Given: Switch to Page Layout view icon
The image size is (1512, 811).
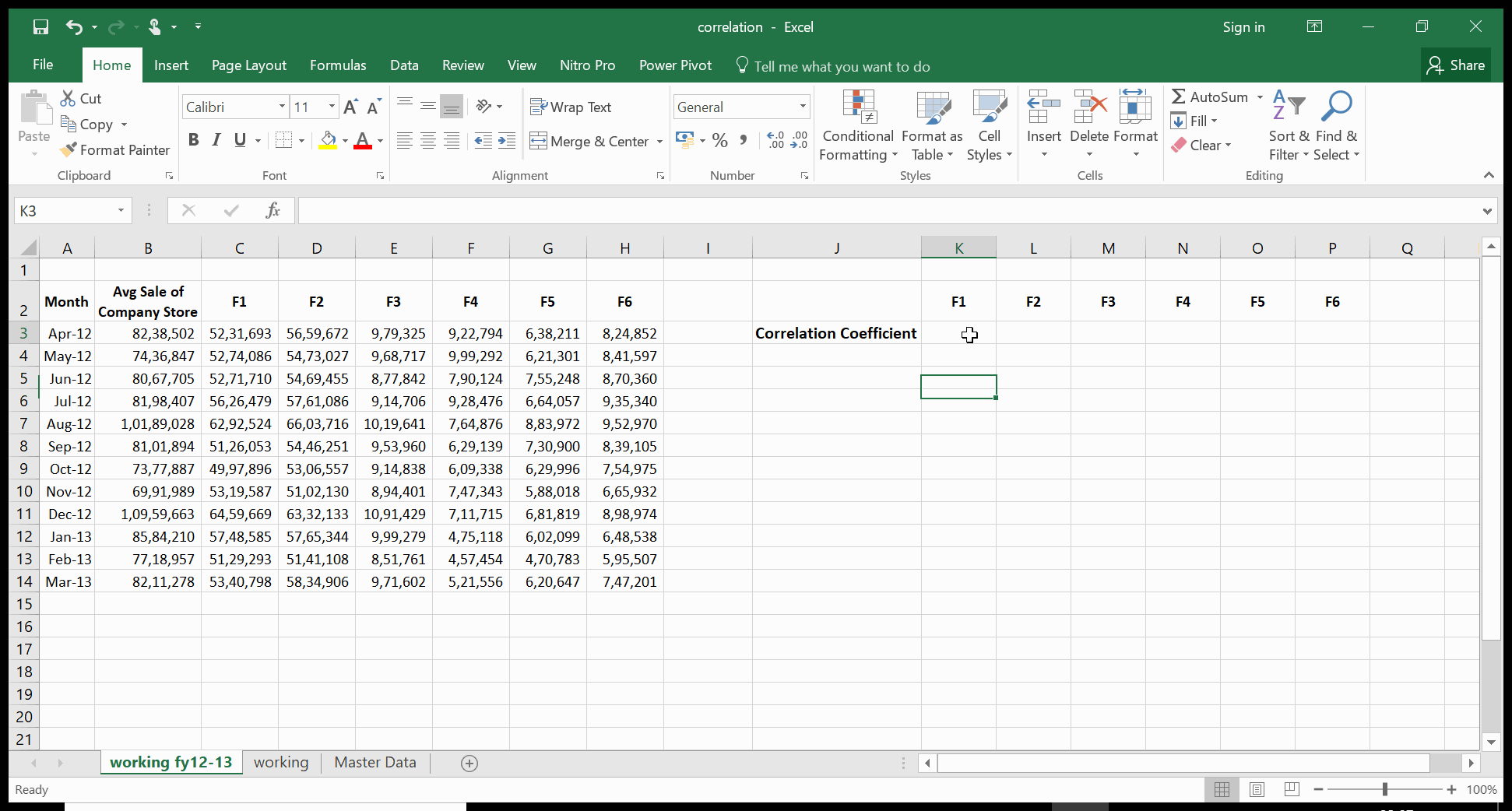Looking at the screenshot, I should [1257, 789].
